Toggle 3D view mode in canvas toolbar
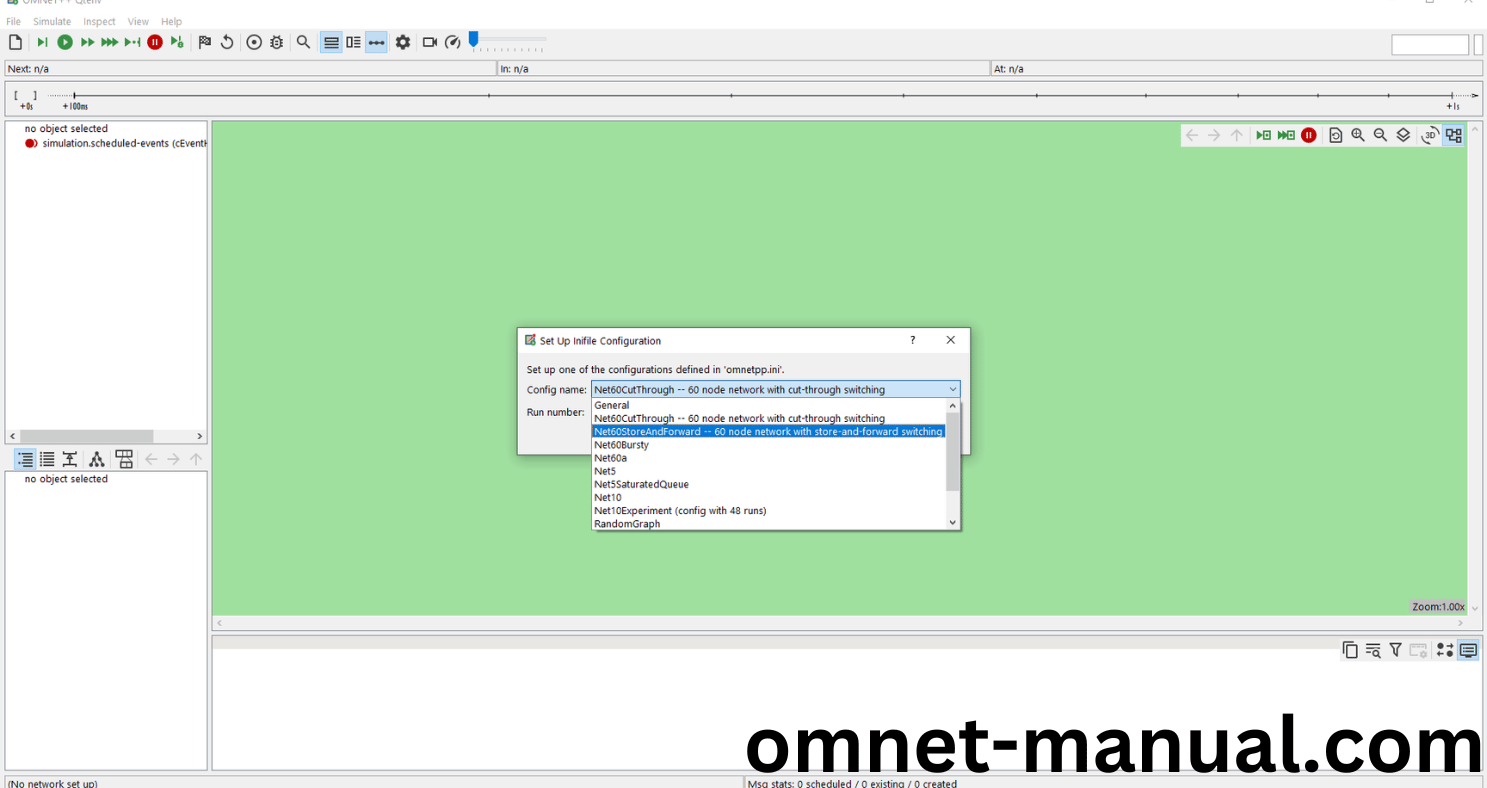Screen dimensions: 1487x788 pyautogui.click(x=1430, y=135)
